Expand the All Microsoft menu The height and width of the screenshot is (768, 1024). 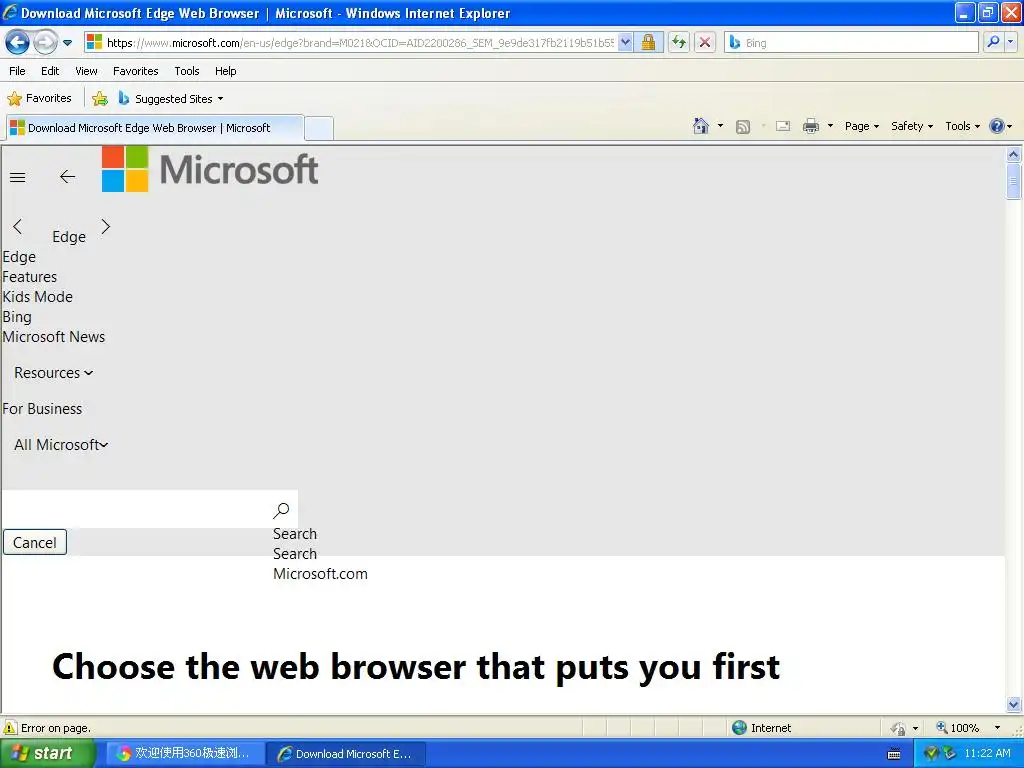tap(61, 445)
